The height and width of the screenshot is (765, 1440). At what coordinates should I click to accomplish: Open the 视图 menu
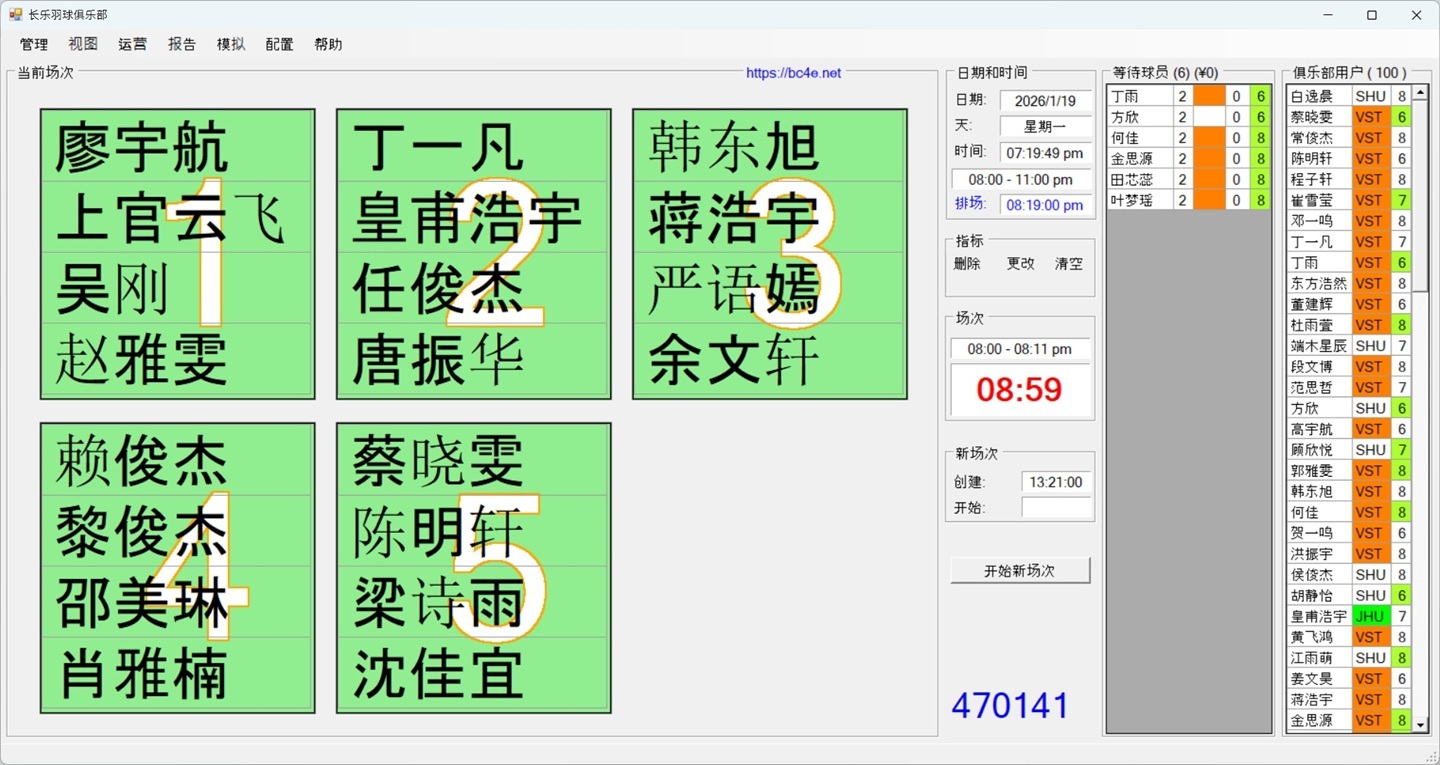(x=83, y=44)
